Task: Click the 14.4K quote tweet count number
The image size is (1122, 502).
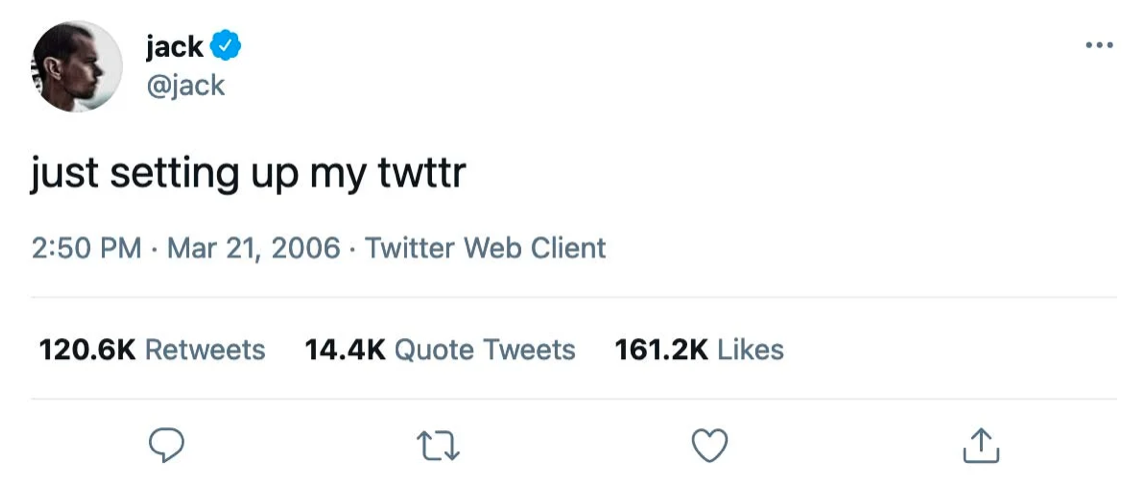Action: click(345, 350)
